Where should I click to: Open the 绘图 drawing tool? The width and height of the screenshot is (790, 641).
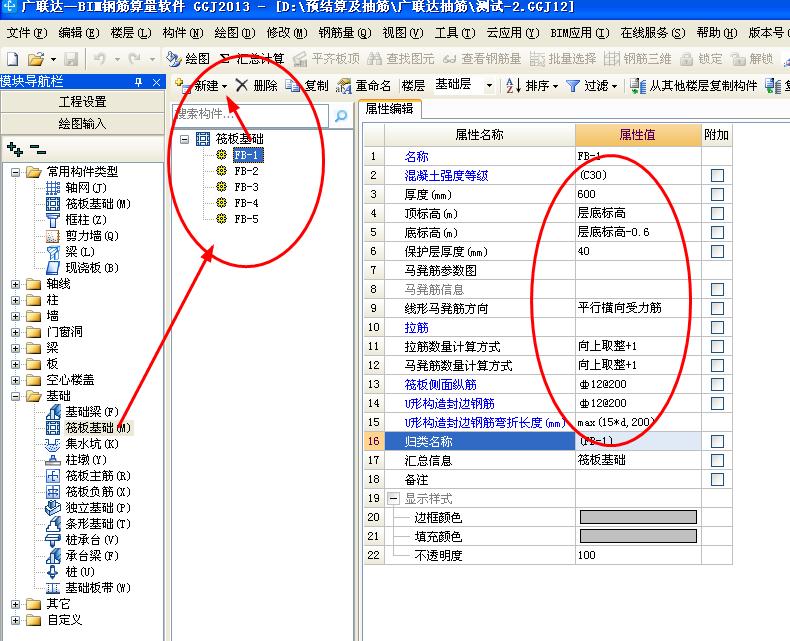(x=188, y=59)
